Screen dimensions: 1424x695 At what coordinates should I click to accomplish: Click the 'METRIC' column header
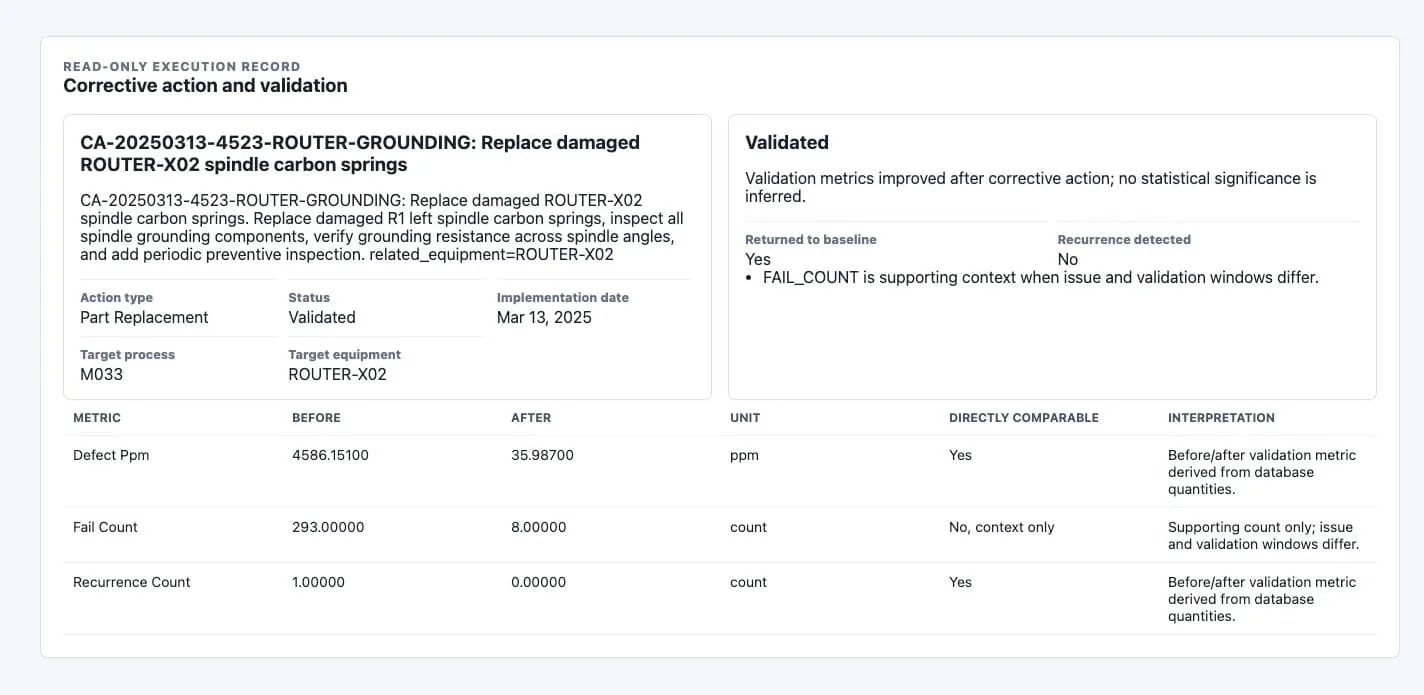coord(97,418)
